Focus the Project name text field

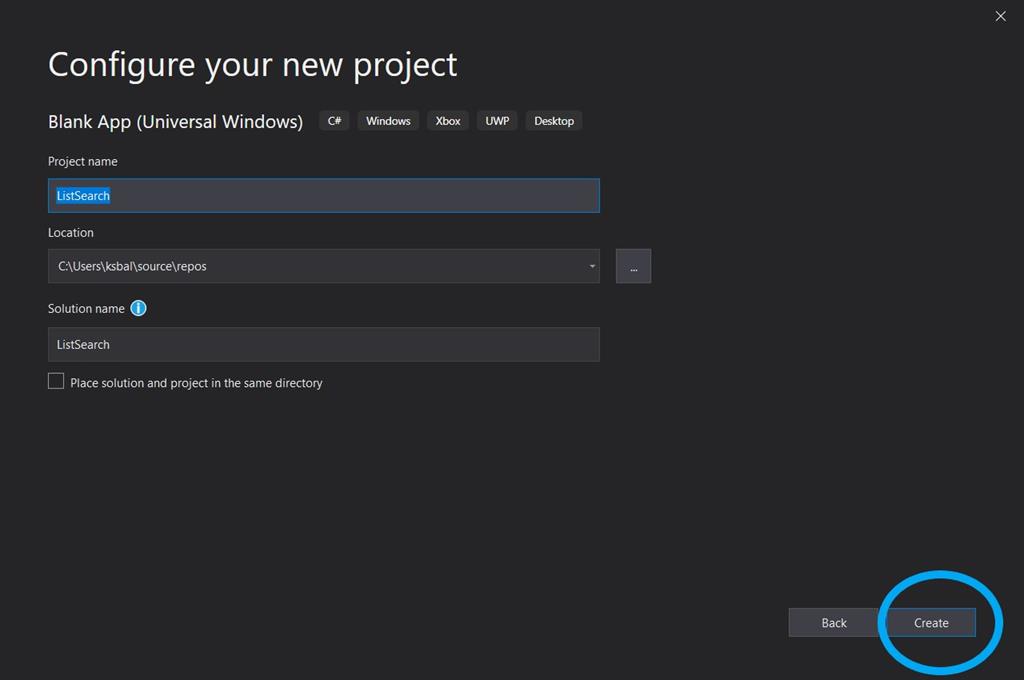323,196
